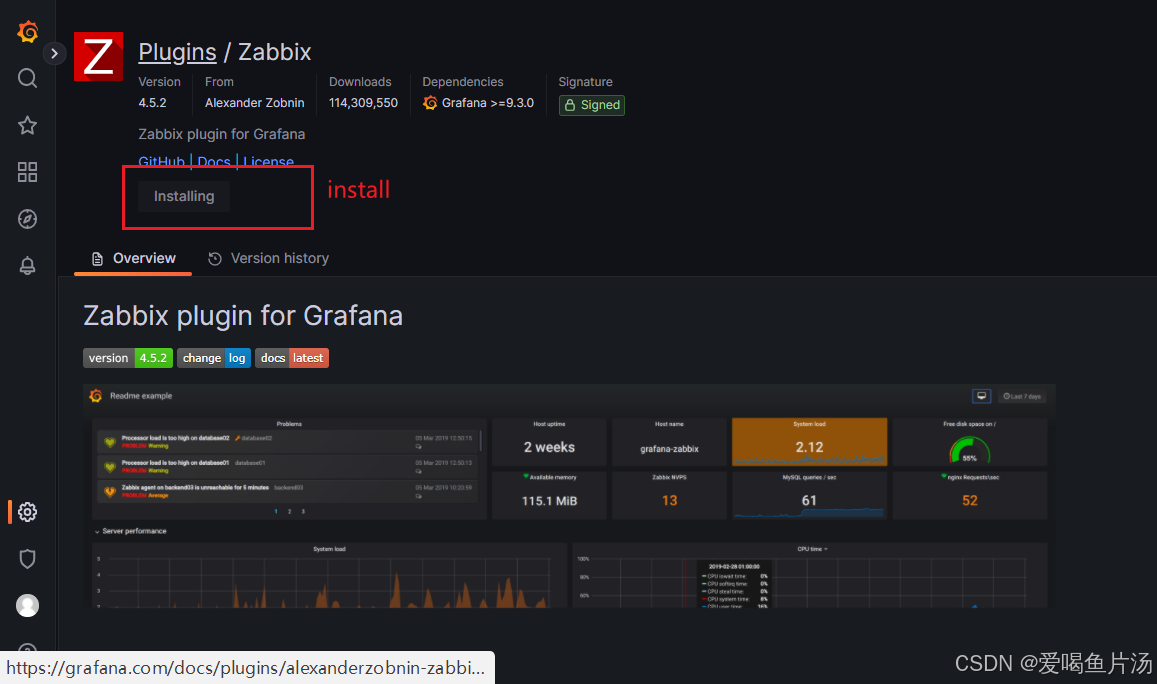
Task: Click the author name Alexander Zobnin
Action: pos(255,103)
